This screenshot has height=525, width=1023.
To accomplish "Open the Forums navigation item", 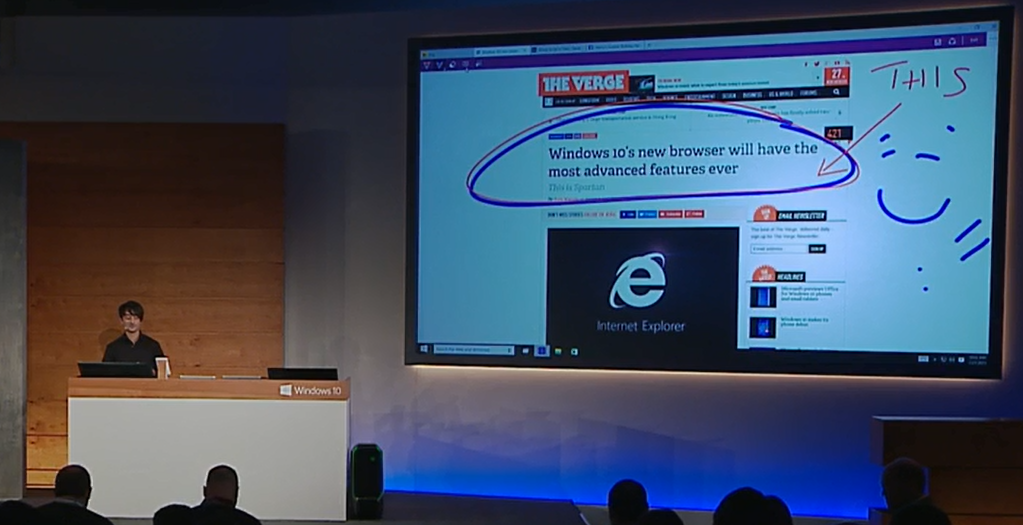I will 809,93.
